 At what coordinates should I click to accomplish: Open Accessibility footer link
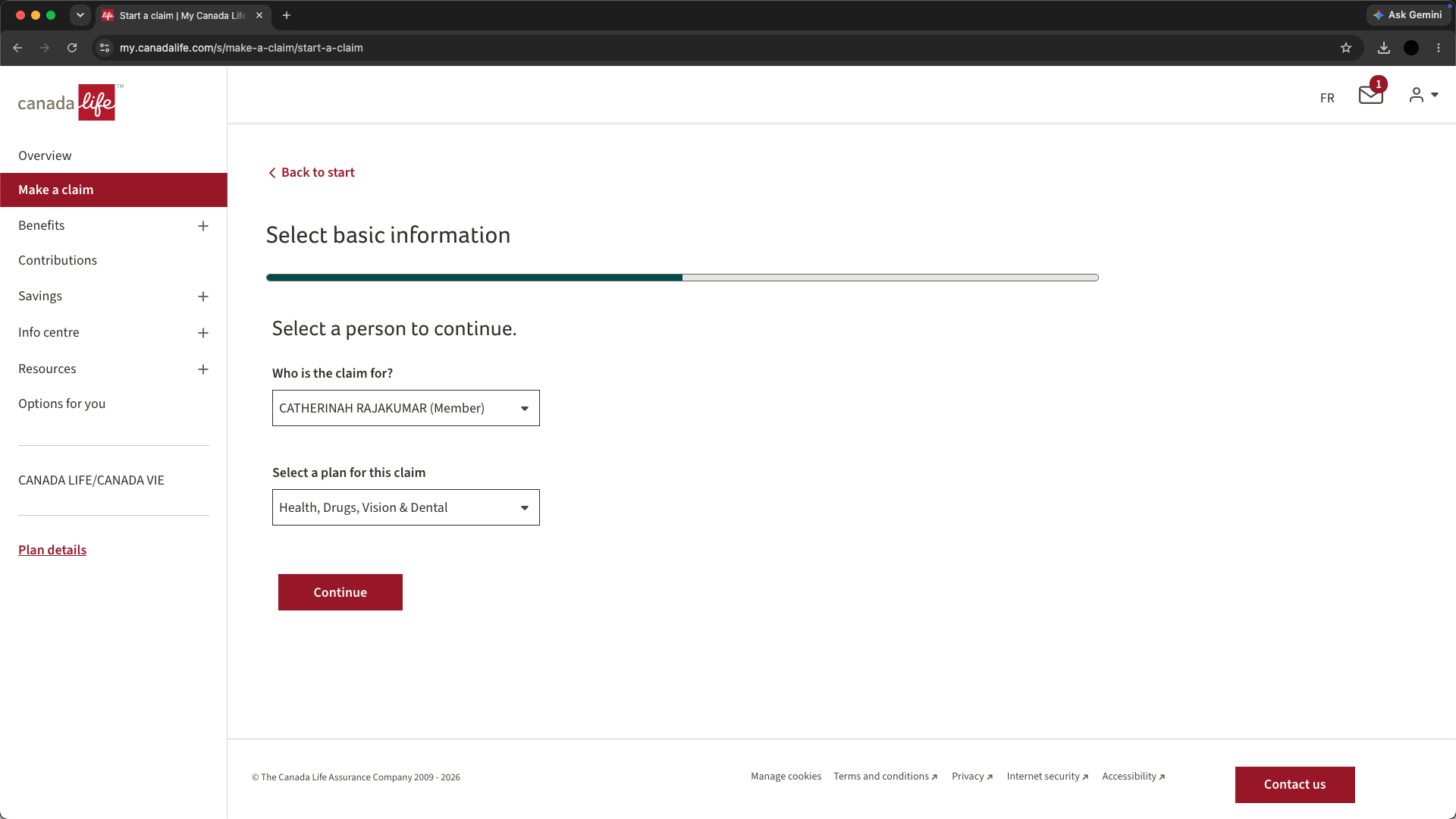click(x=1133, y=776)
